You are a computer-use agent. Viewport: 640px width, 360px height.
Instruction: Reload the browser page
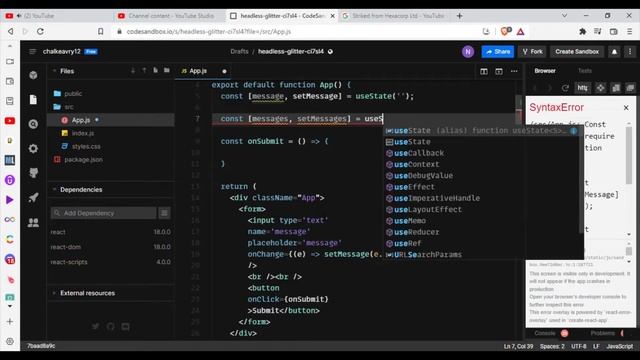click(40, 31)
